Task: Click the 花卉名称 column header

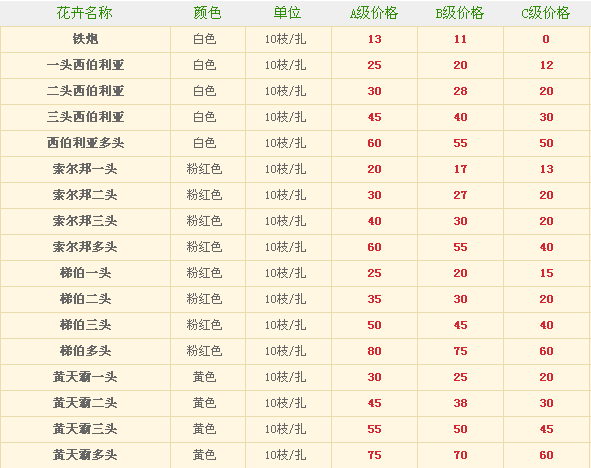Action: [x=85, y=13]
